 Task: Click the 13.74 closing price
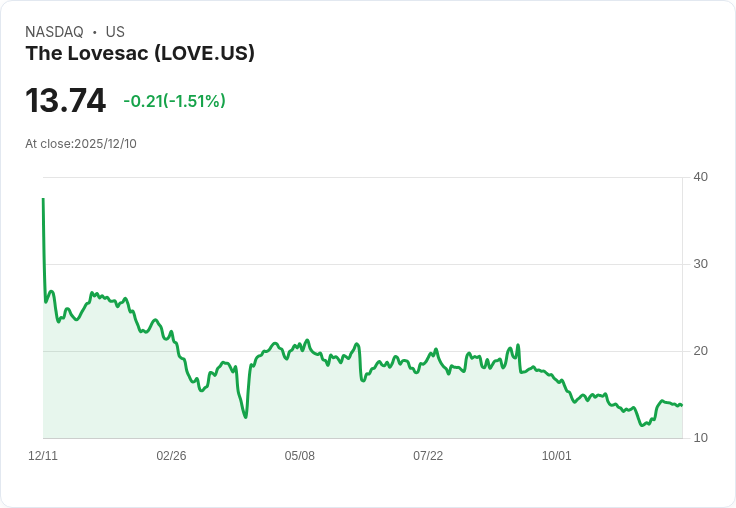[66, 101]
